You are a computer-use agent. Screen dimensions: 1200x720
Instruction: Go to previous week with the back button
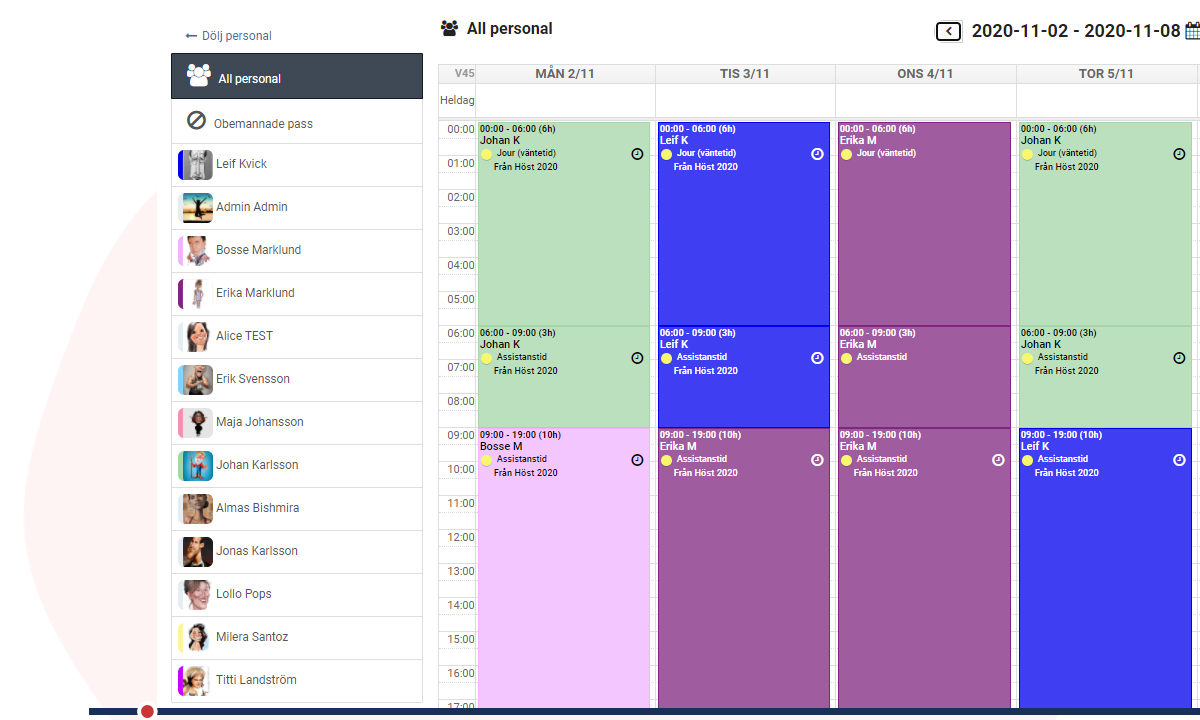pos(948,31)
